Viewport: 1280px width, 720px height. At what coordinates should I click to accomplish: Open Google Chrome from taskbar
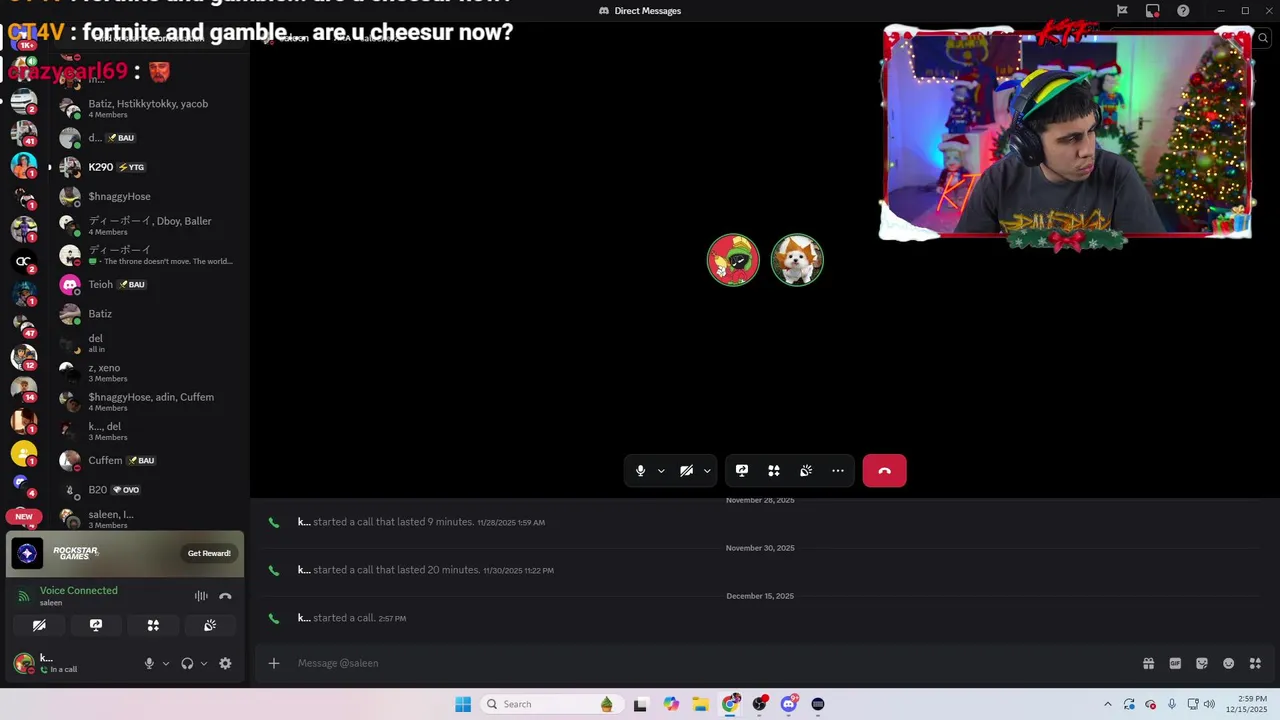coord(731,704)
